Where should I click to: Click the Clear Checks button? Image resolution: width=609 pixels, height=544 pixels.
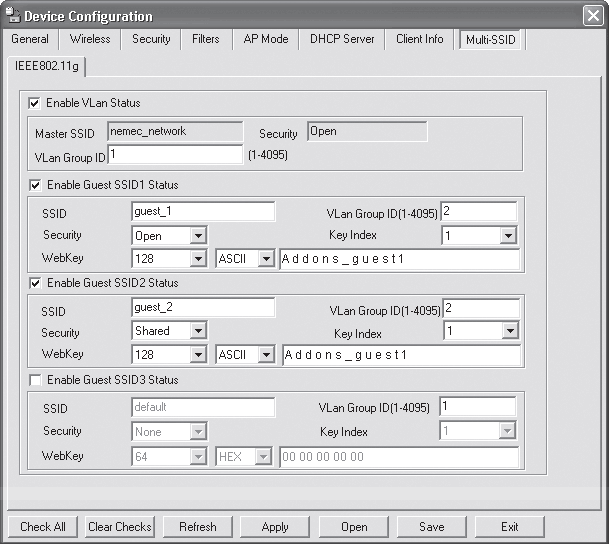pyautogui.click(x=120, y=527)
